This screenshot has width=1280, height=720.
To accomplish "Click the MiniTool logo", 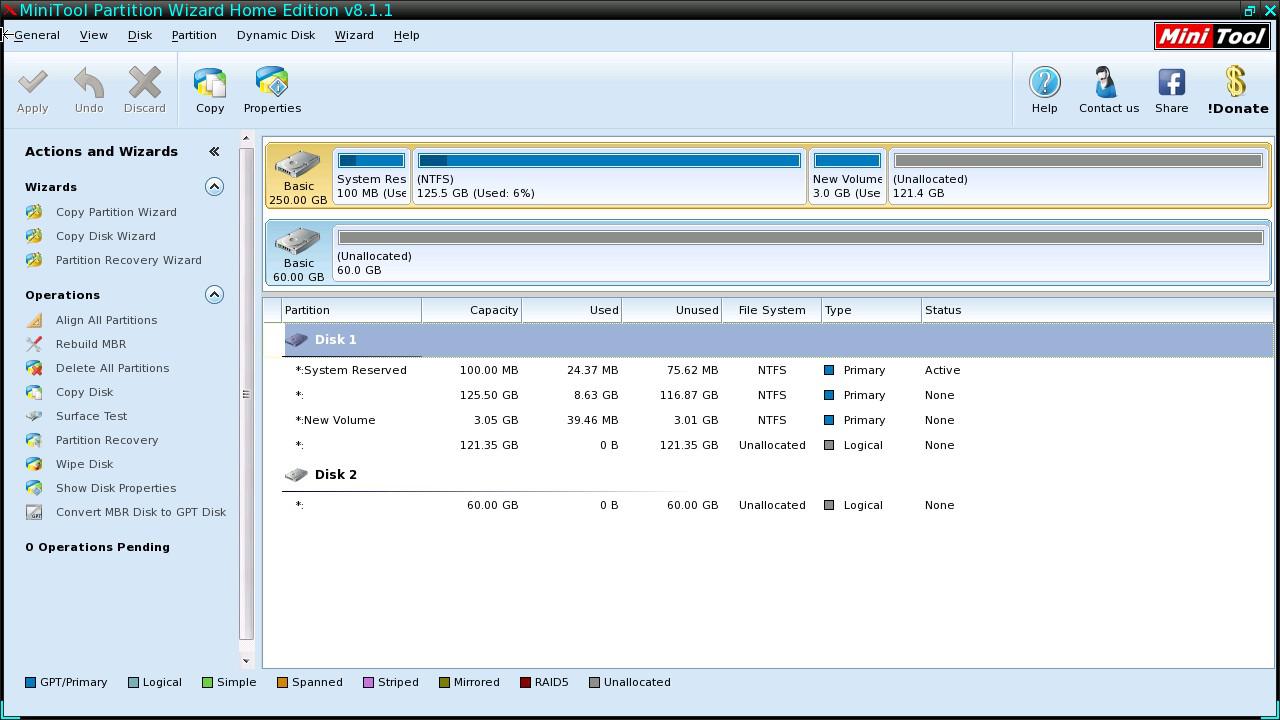I will (x=1212, y=36).
